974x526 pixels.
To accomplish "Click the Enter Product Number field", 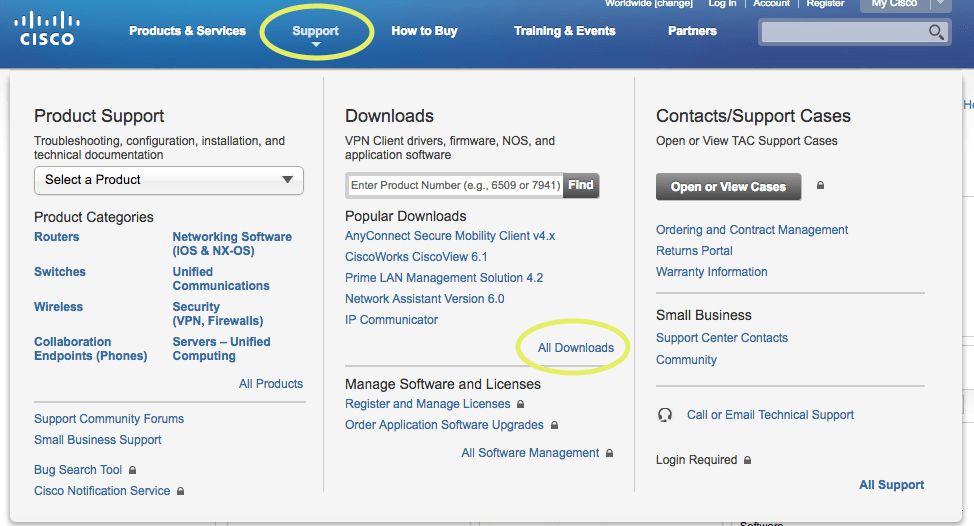I will (x=455, y=185).
